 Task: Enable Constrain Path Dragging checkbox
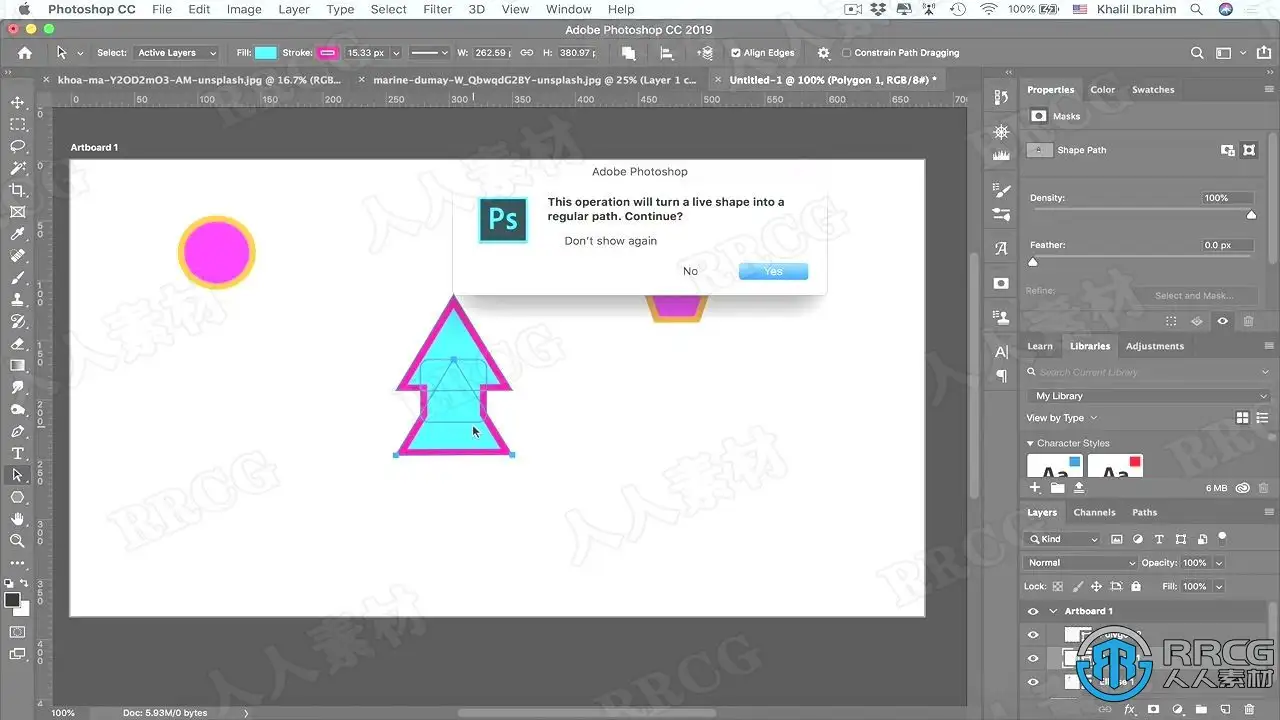point(847,53)
